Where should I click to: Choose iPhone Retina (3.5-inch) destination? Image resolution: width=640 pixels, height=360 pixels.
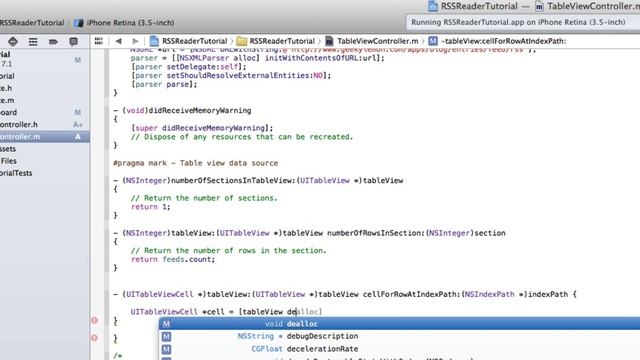click(124, 23)
